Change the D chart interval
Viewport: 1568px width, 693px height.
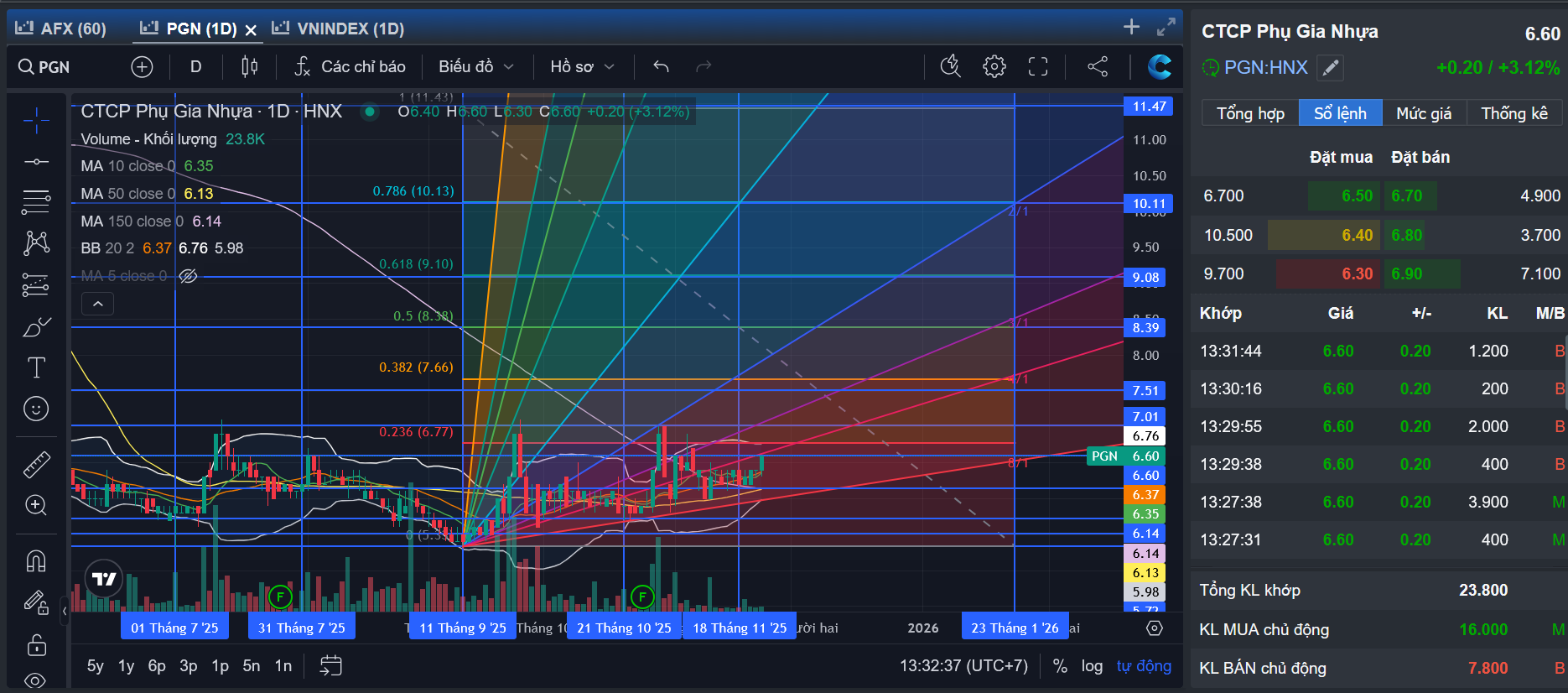(x=195, y=67)
